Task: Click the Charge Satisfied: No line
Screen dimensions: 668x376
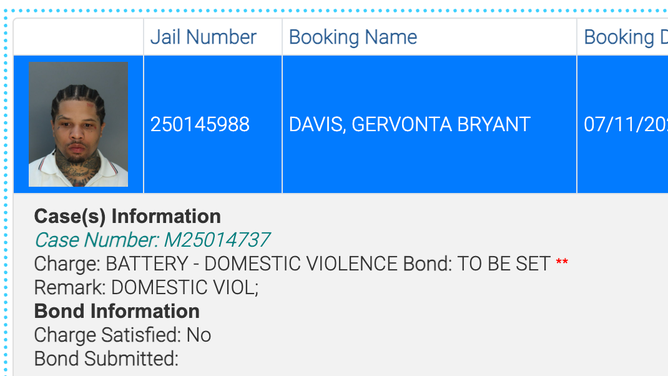Action: click(x=123, y=335)
